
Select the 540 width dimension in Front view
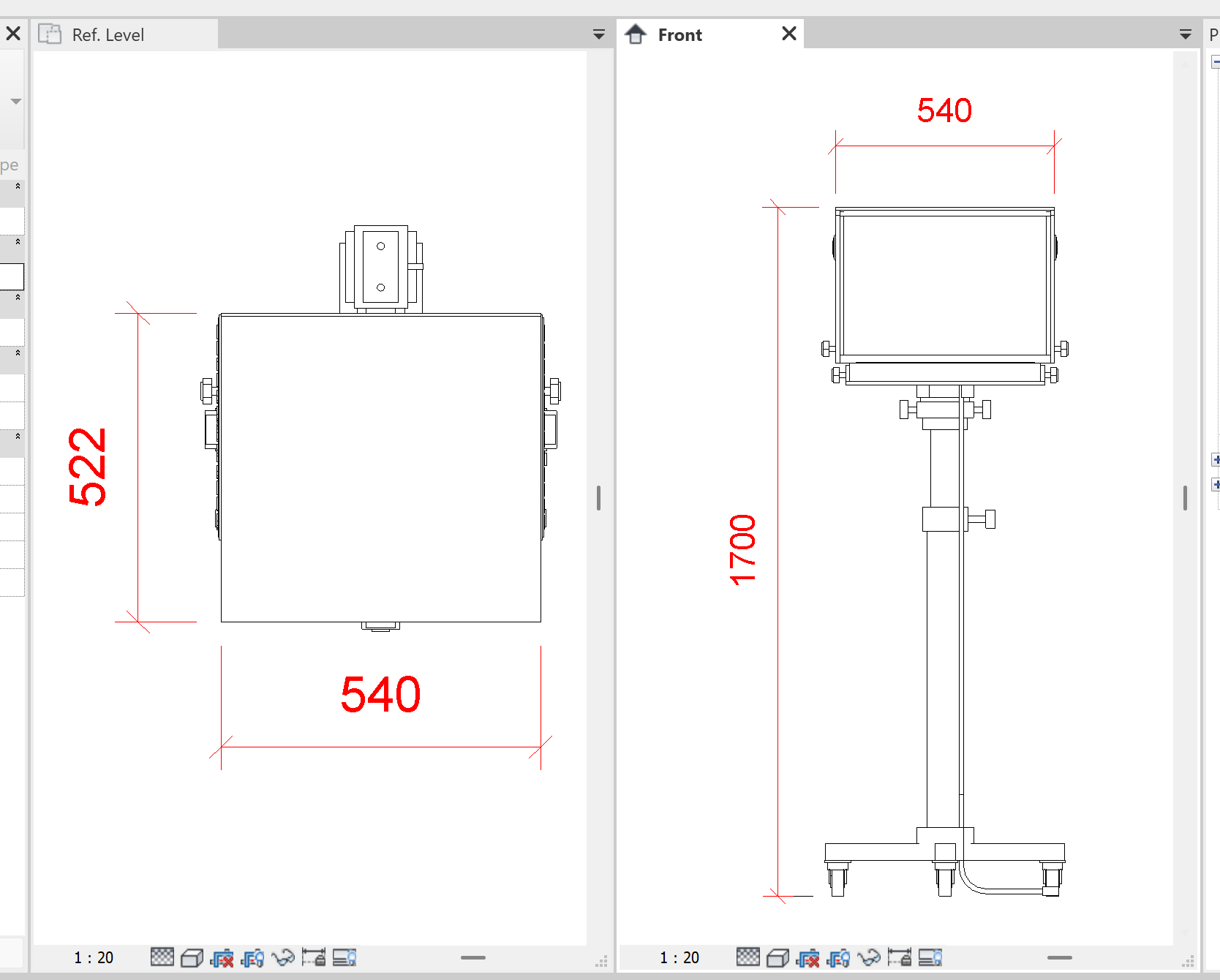point(944,110)
